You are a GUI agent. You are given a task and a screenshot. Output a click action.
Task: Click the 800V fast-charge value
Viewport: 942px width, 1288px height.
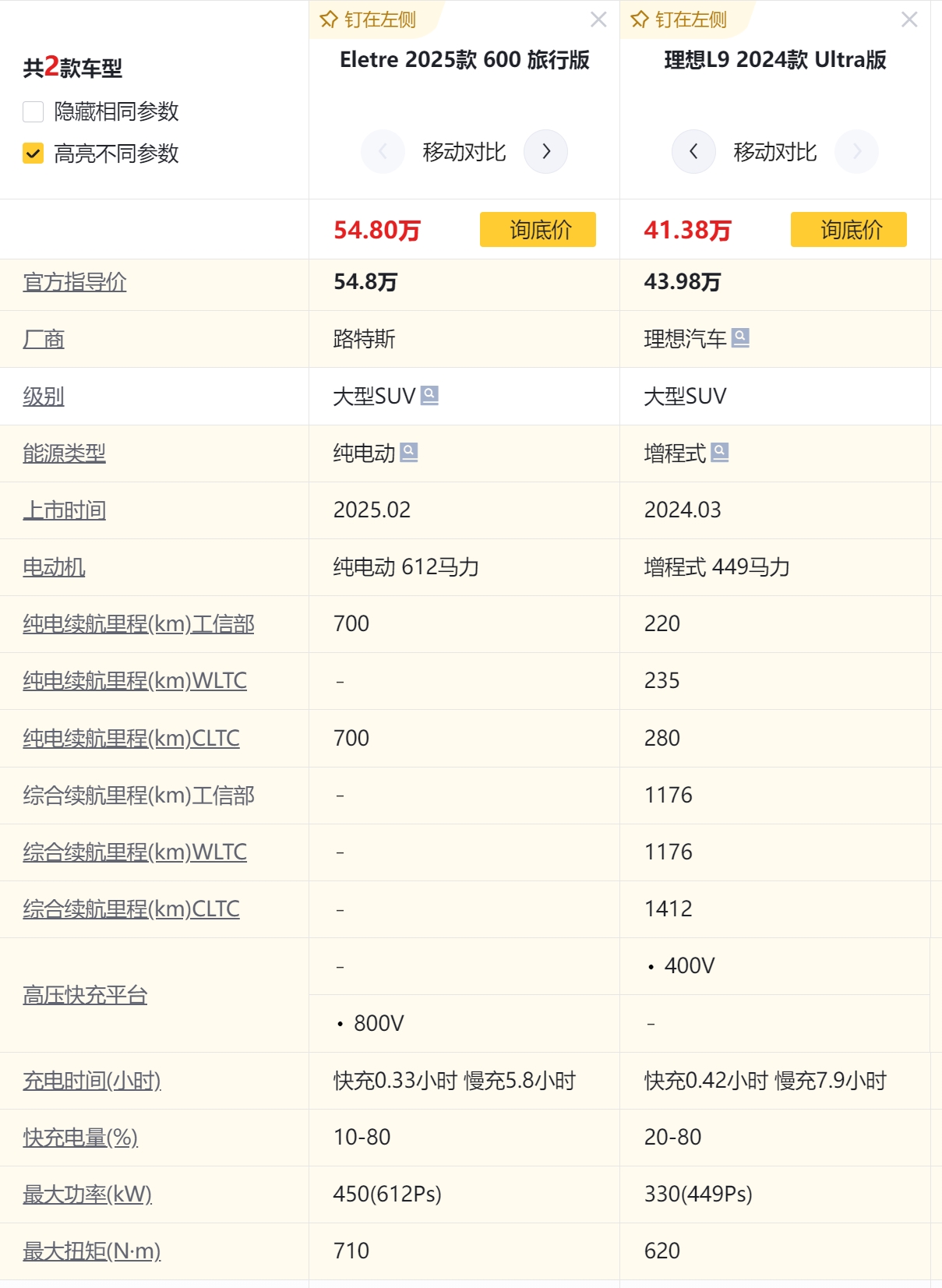coord(379,1023)
